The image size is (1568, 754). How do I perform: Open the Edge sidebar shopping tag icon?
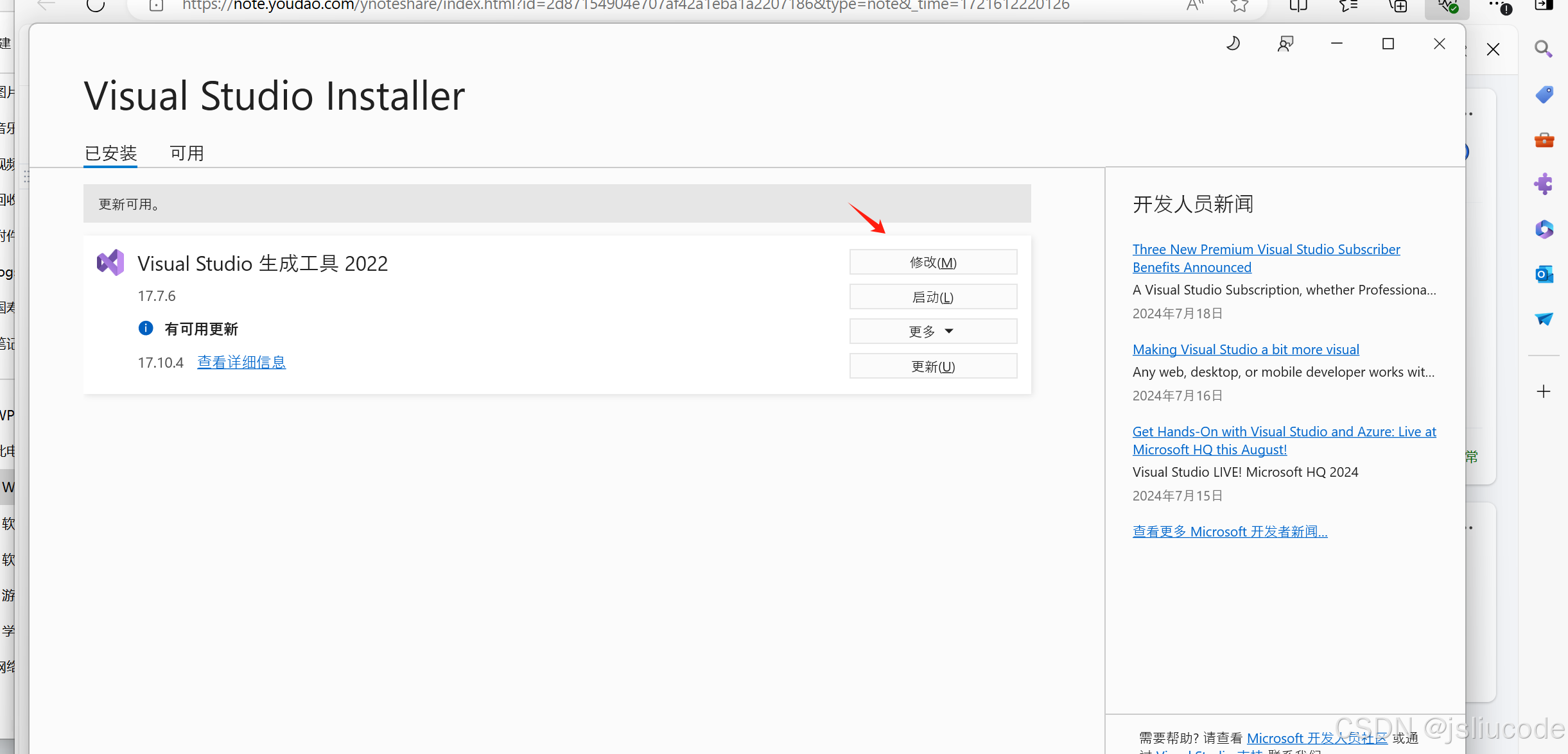(1544, 94)
